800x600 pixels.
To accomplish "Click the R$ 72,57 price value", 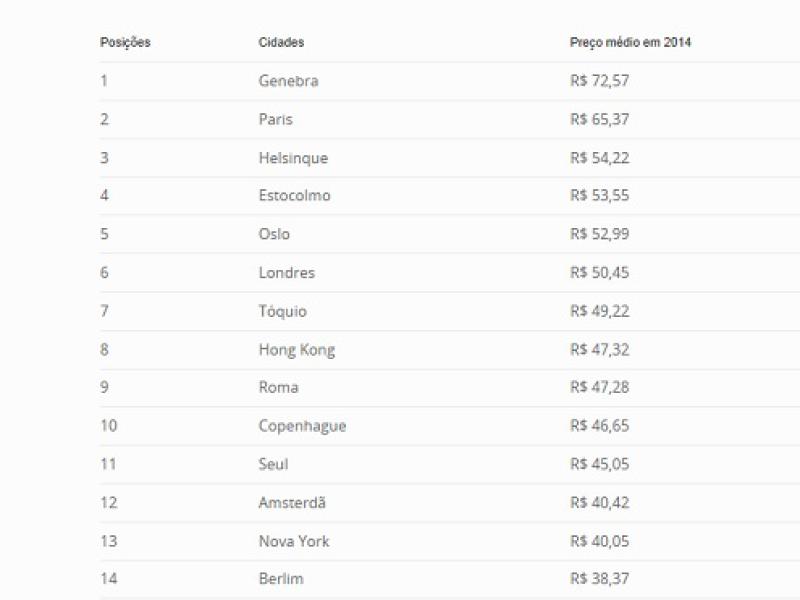I will (599, 81).
